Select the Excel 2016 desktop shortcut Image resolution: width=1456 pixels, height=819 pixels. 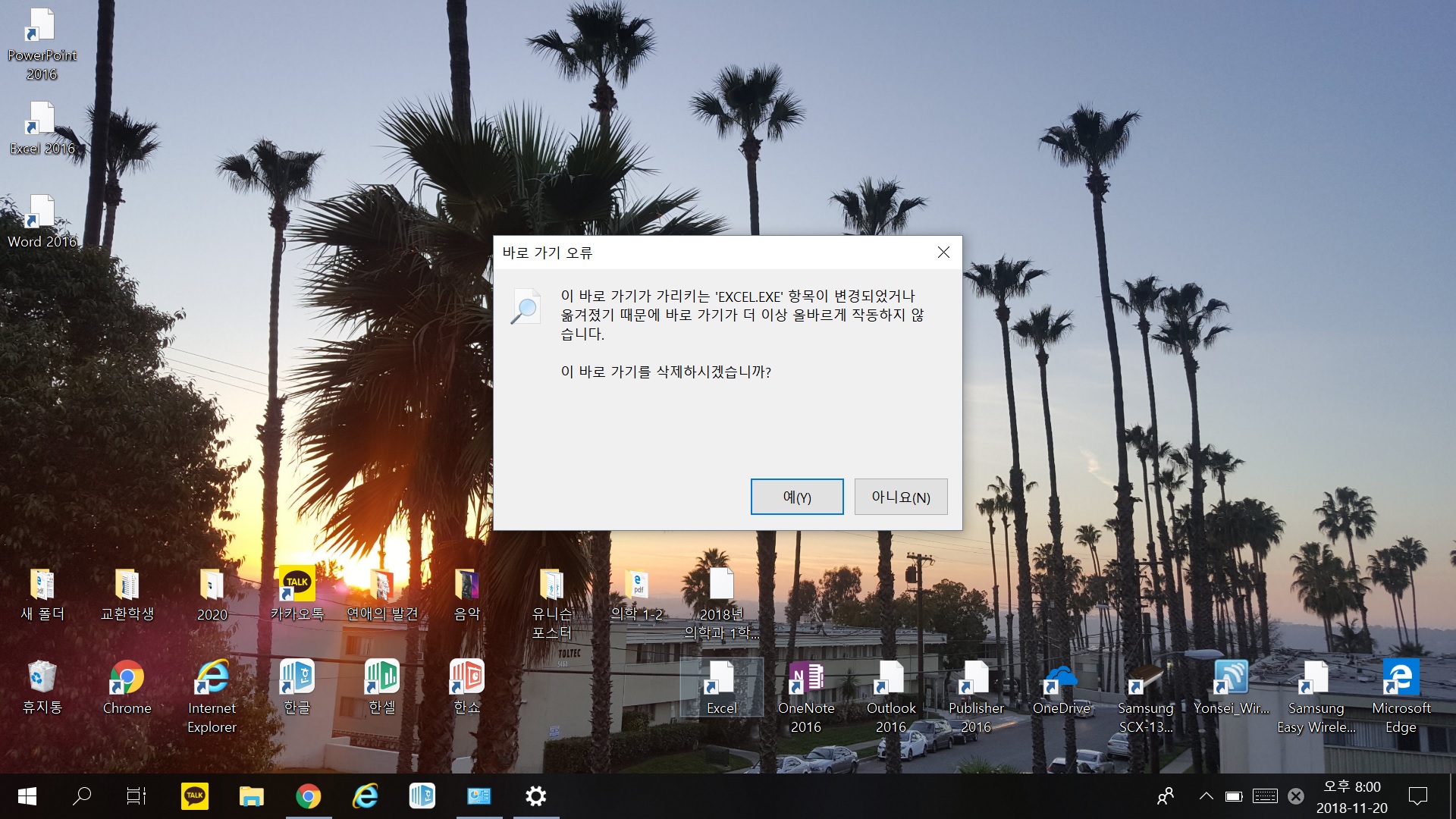coord(42,127)
